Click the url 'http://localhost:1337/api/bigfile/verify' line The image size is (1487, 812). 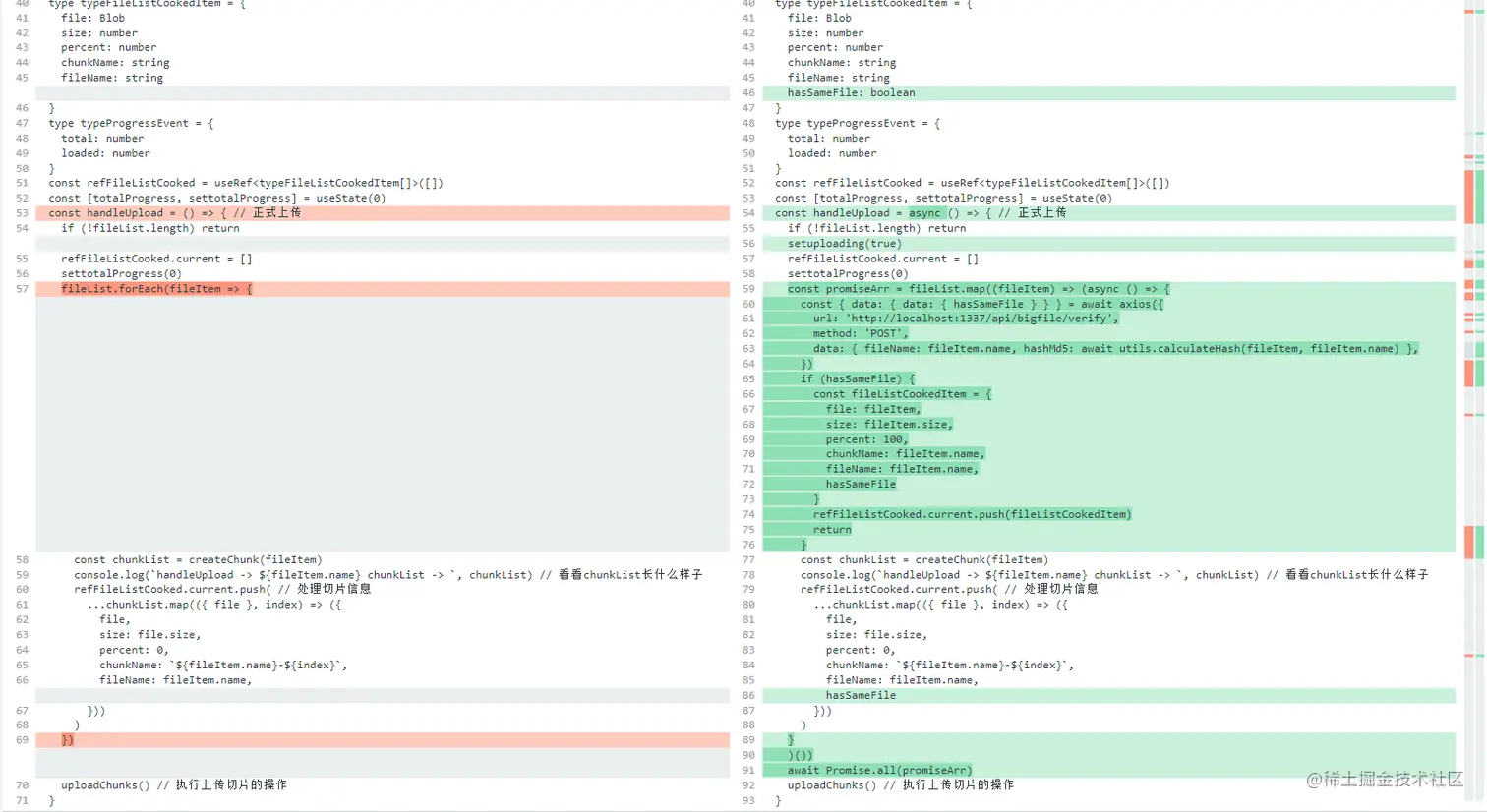(x=1108, y=319)
